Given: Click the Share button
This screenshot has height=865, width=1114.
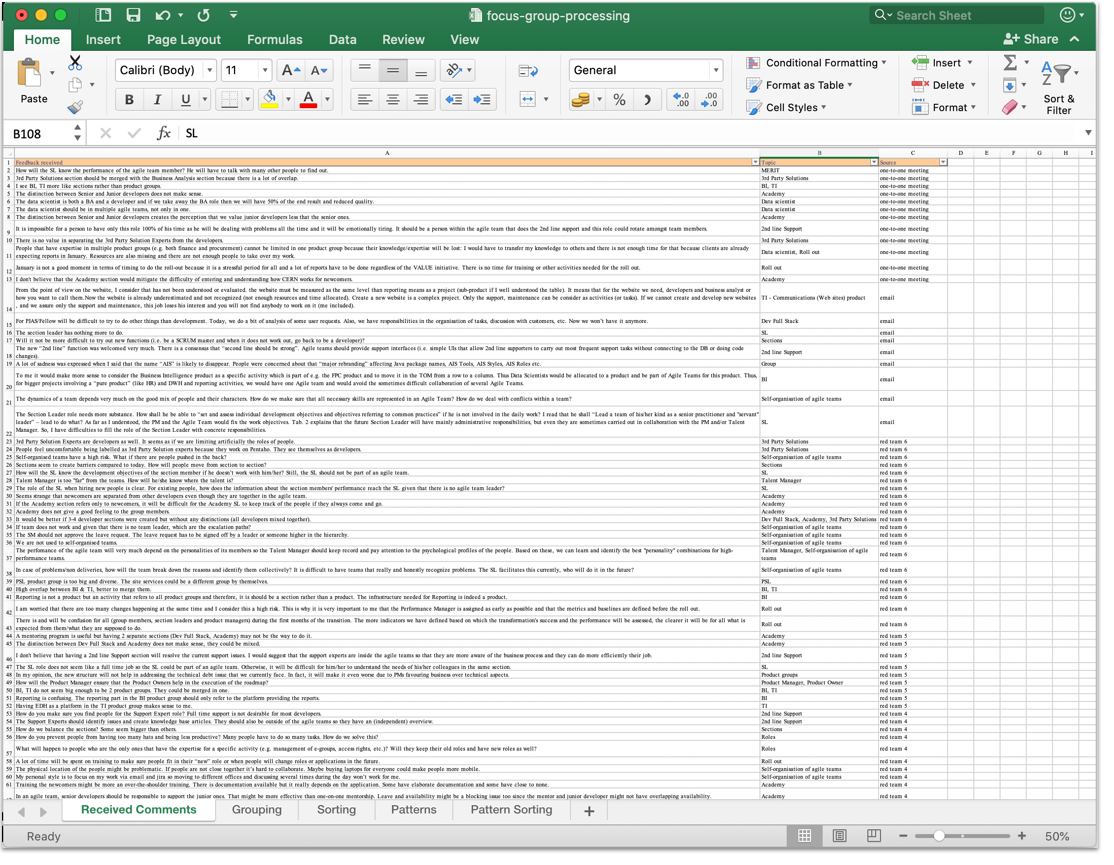Looking at the screenshot, I should click(1031, 39).
